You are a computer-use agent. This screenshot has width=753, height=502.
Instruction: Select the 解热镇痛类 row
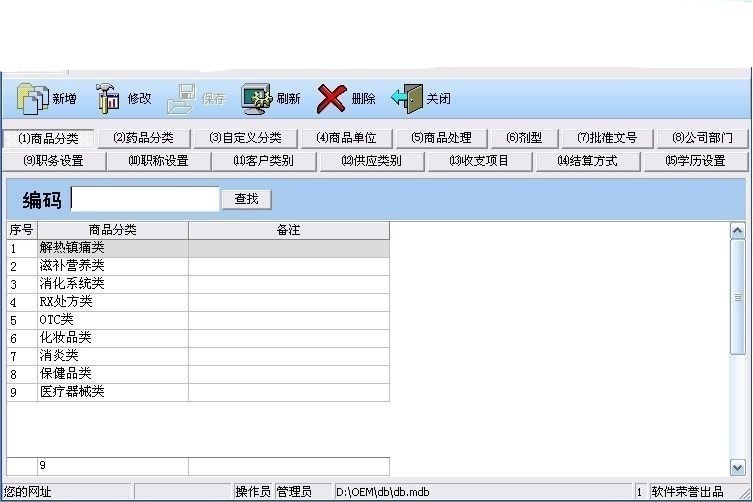click(x=198, y=248)
